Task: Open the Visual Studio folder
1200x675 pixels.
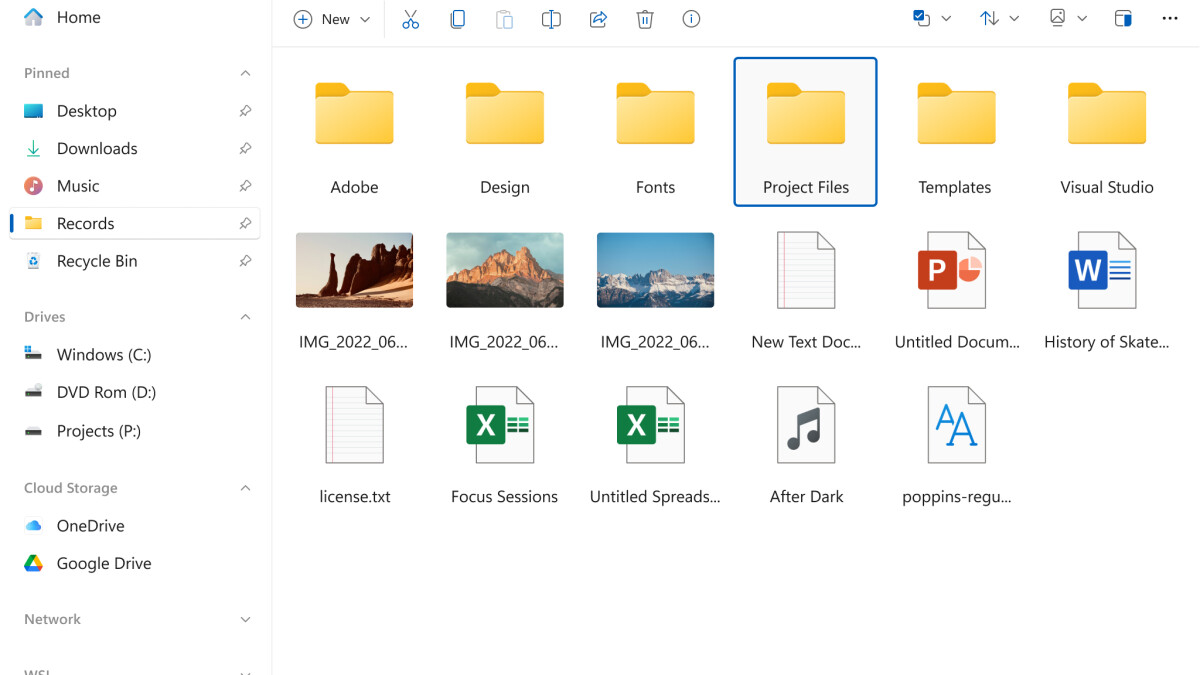Action: [x=1106, y=132]
